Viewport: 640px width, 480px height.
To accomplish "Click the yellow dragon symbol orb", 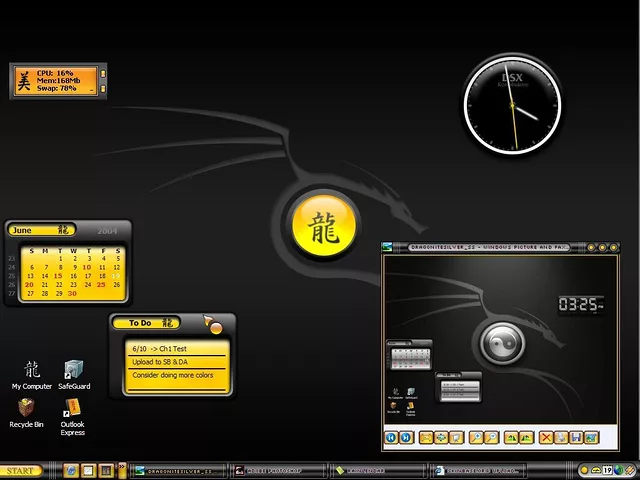I will click(x=325, y=224).
